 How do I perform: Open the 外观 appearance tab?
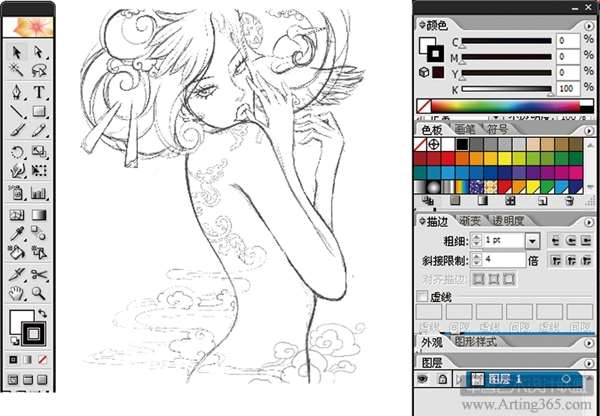[x=432, y=343]
